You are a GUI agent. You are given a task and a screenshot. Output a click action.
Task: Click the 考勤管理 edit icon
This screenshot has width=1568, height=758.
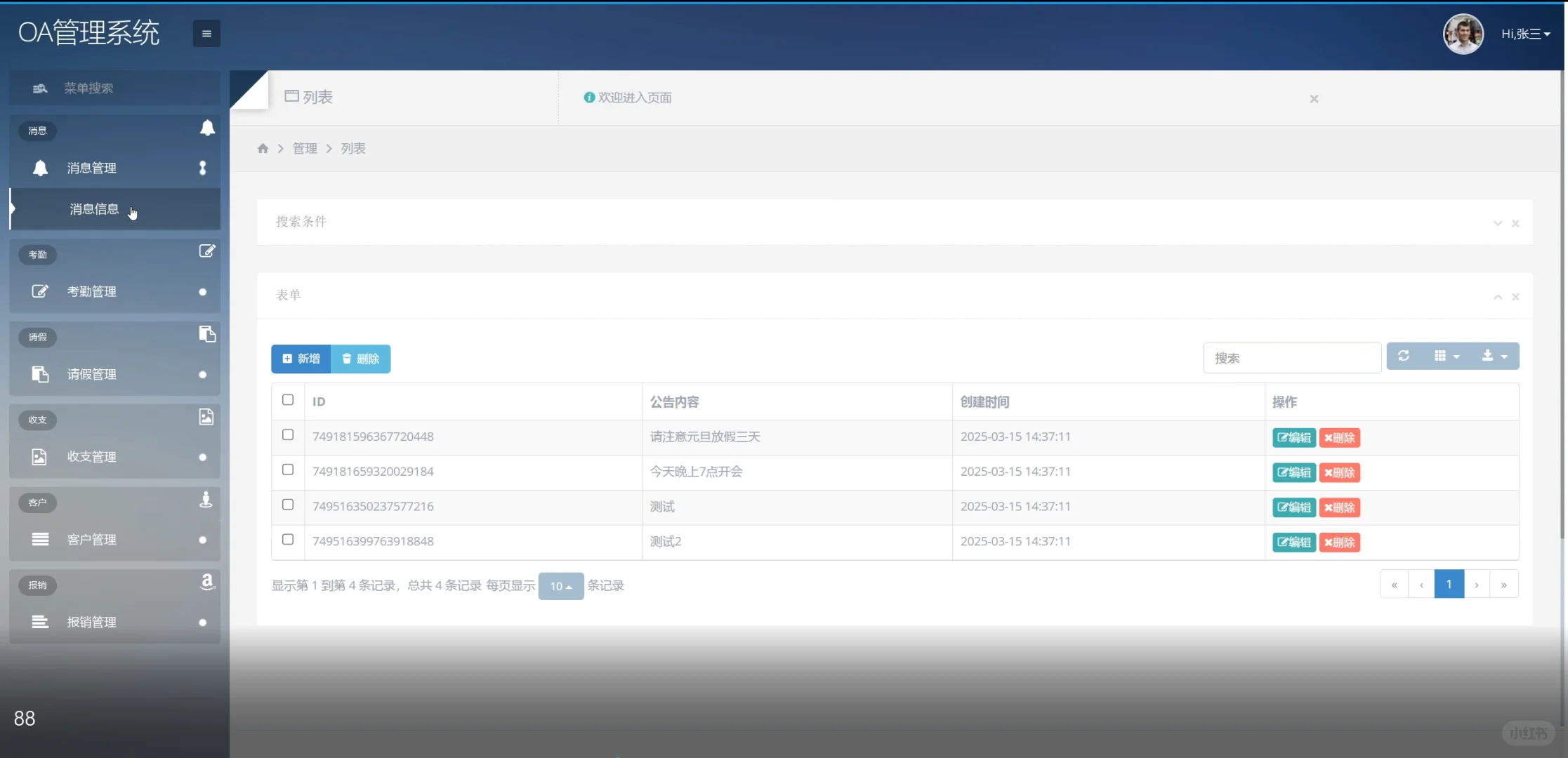[40, 291]
